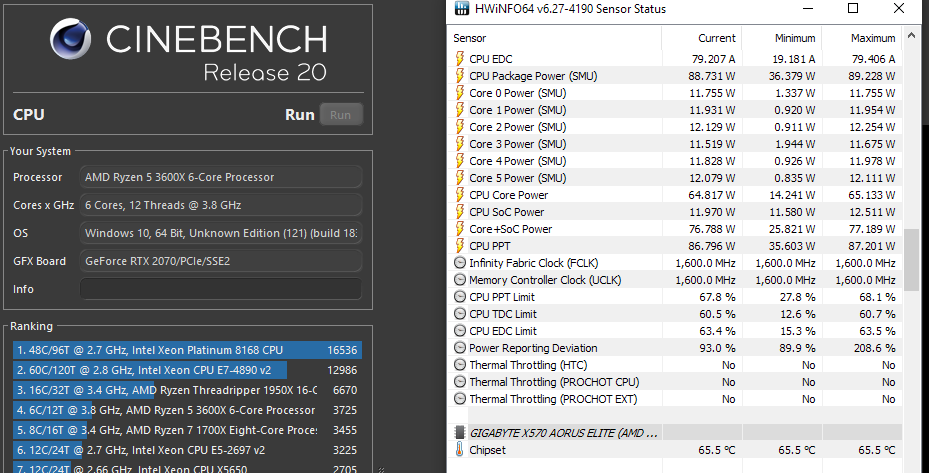Click the lightning icon beside Core 0 Power
The image size is (929, 473).
460,93
